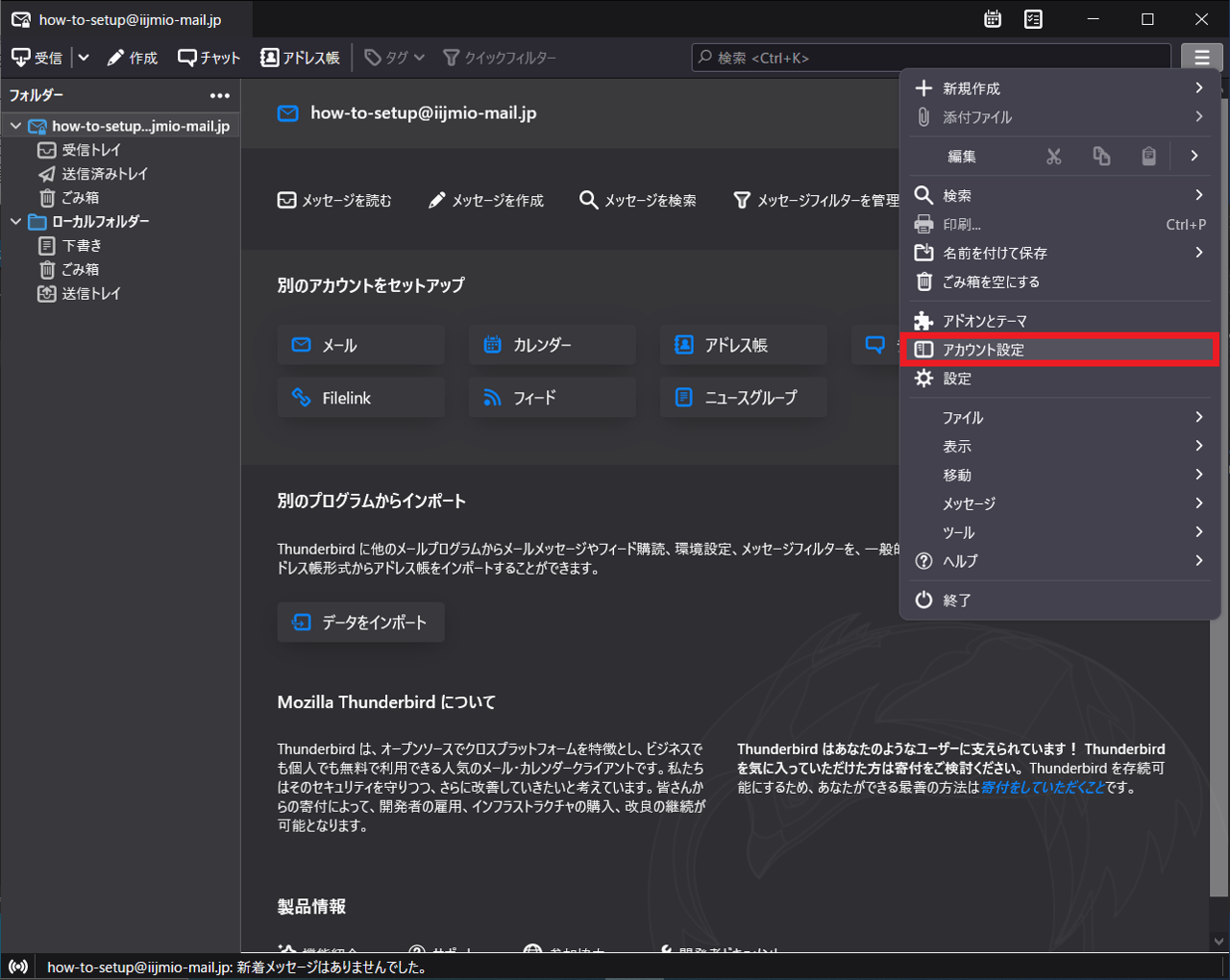Open the チャット chat button
Viewport: 1230px width, 980px height.
(209, 58)
